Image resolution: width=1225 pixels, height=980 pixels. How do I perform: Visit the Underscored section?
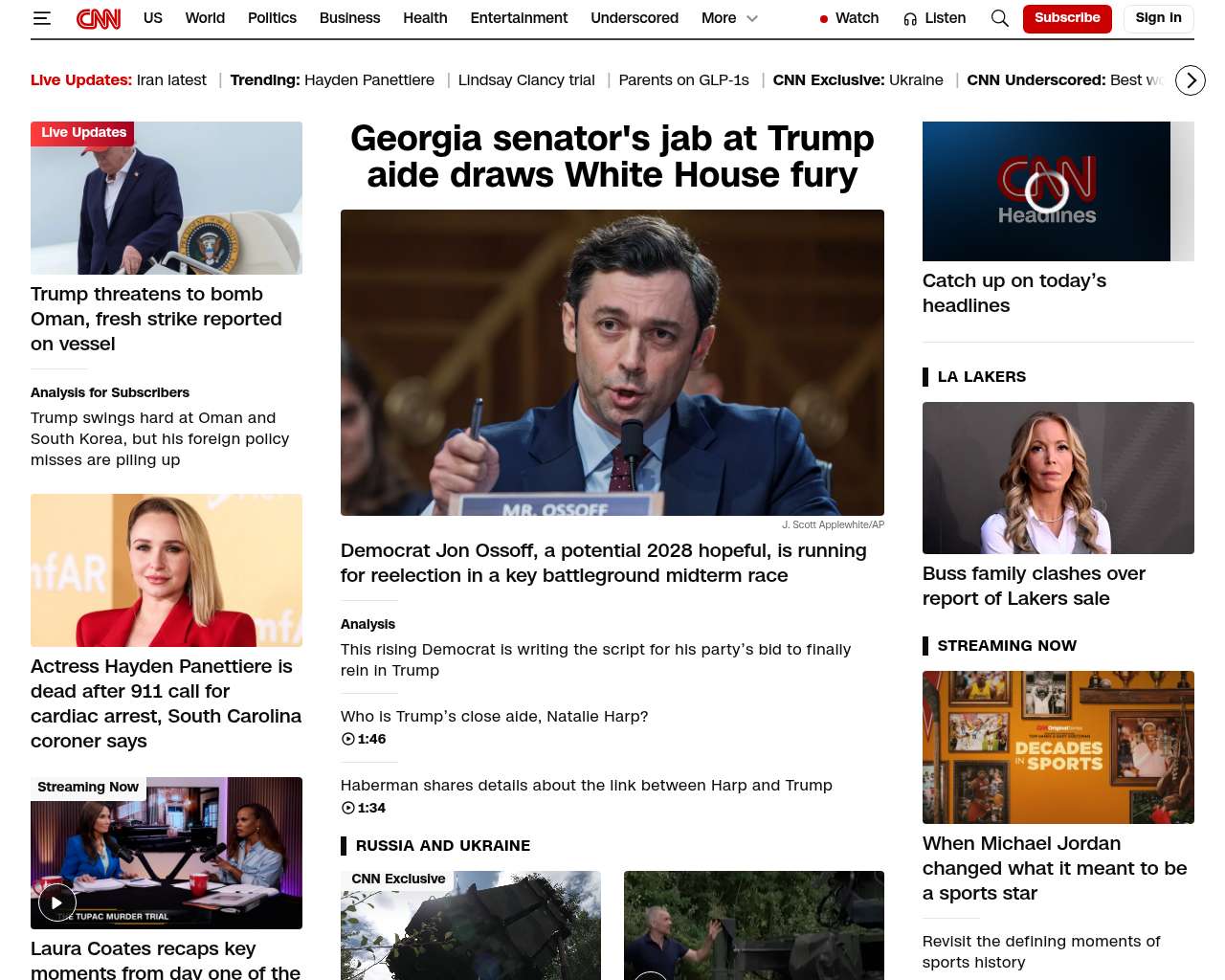[635, 18]
